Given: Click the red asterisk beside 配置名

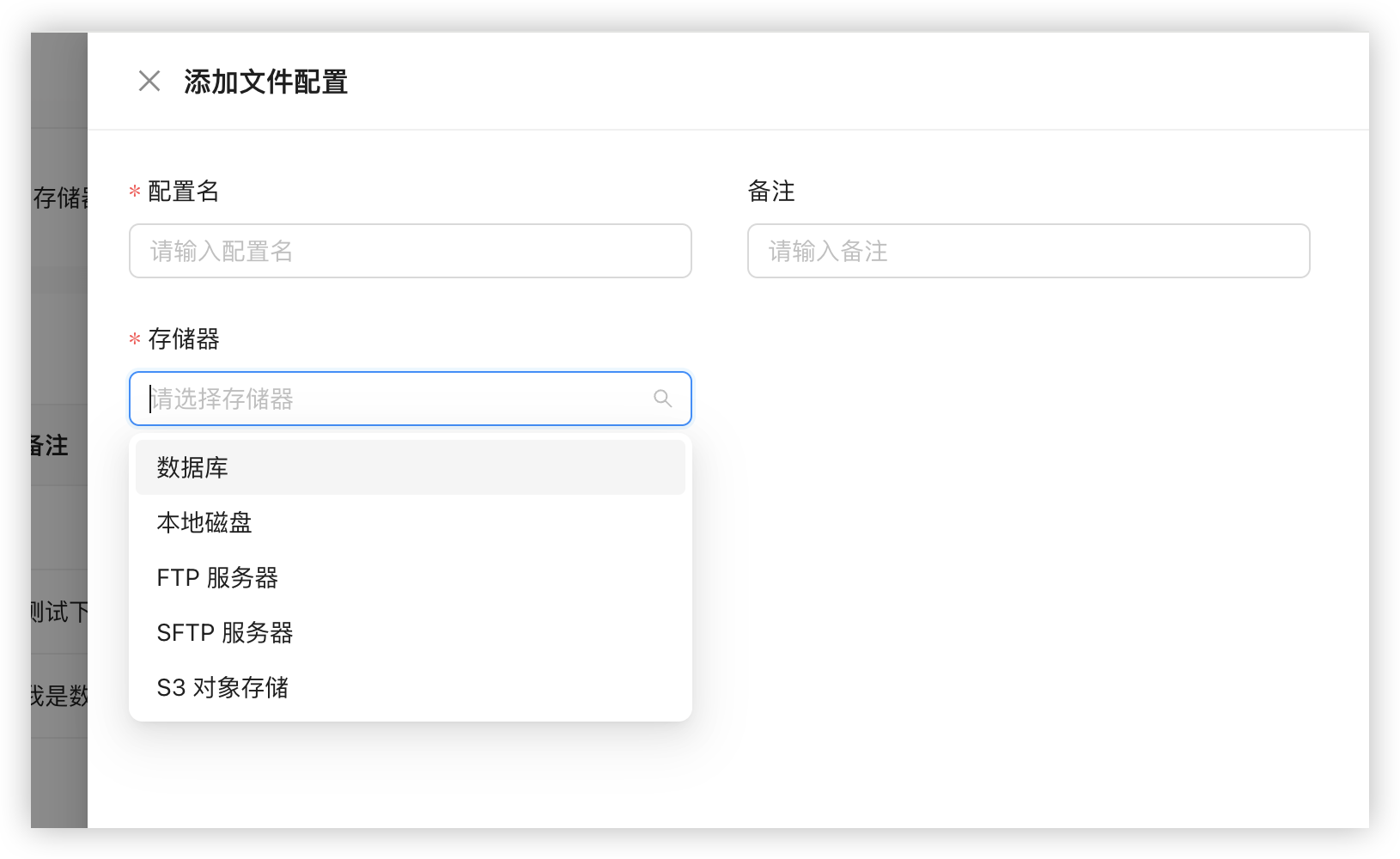Looking at the screenshot, I should [x=135, y=192].
